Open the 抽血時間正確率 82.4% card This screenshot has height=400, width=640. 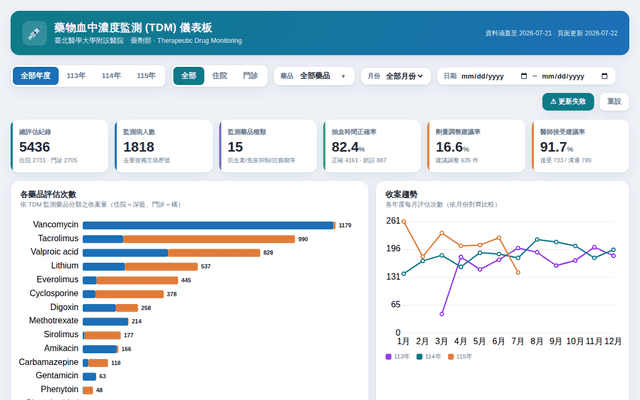click(372, 146)
